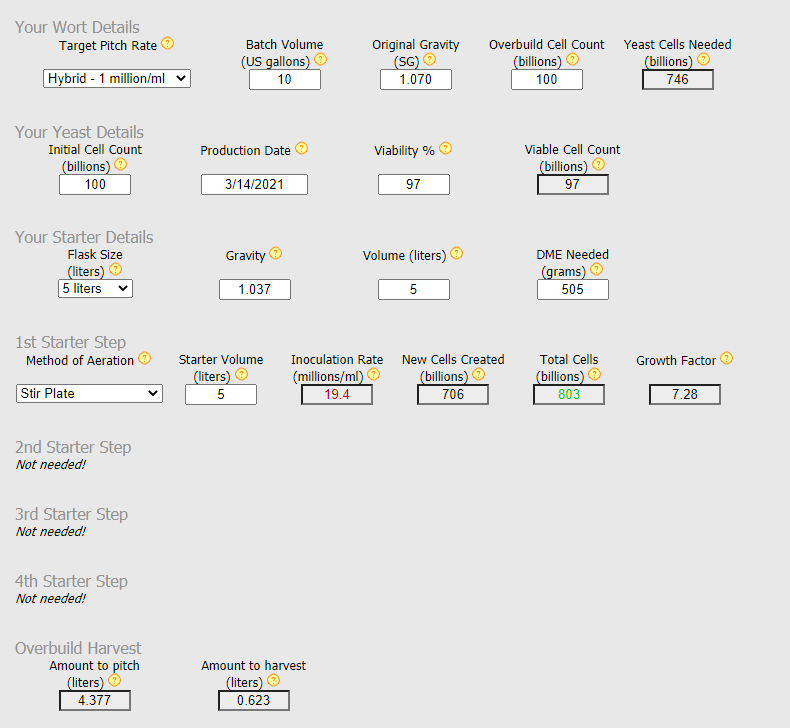Viewport: 790px width, 728px height.
Task: Click help icon next to Target Pitch Rate
Action: coord(168,44)
